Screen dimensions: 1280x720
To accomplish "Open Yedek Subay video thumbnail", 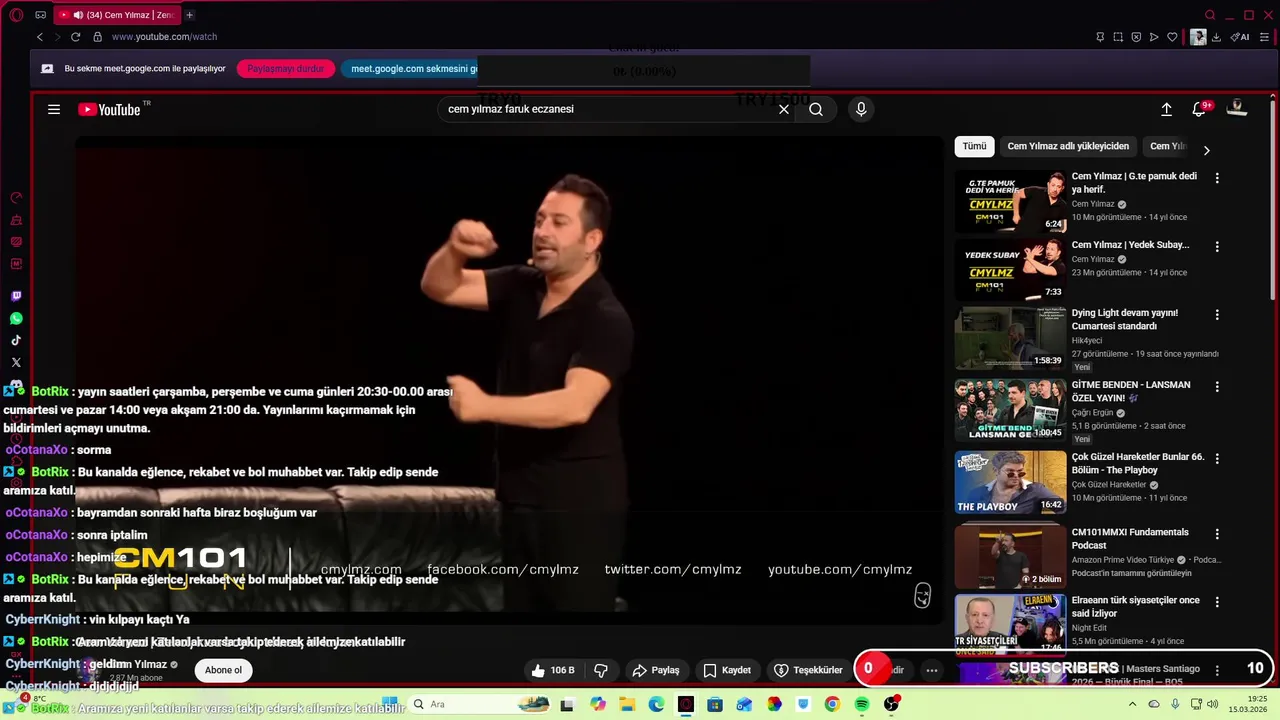I will pos(1010,269).
